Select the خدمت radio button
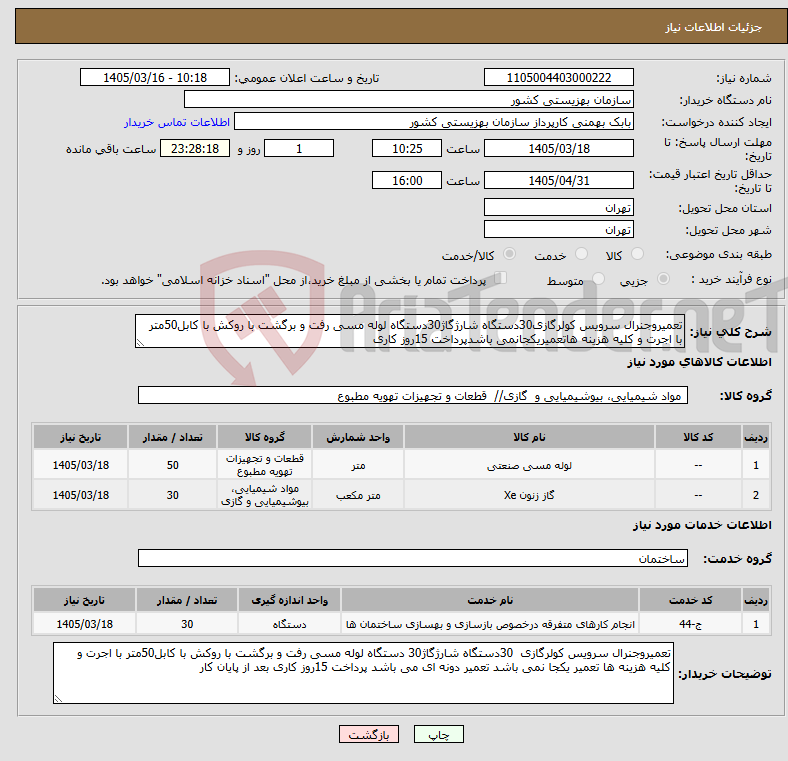788x761 pixels. (x=581, y=254)
